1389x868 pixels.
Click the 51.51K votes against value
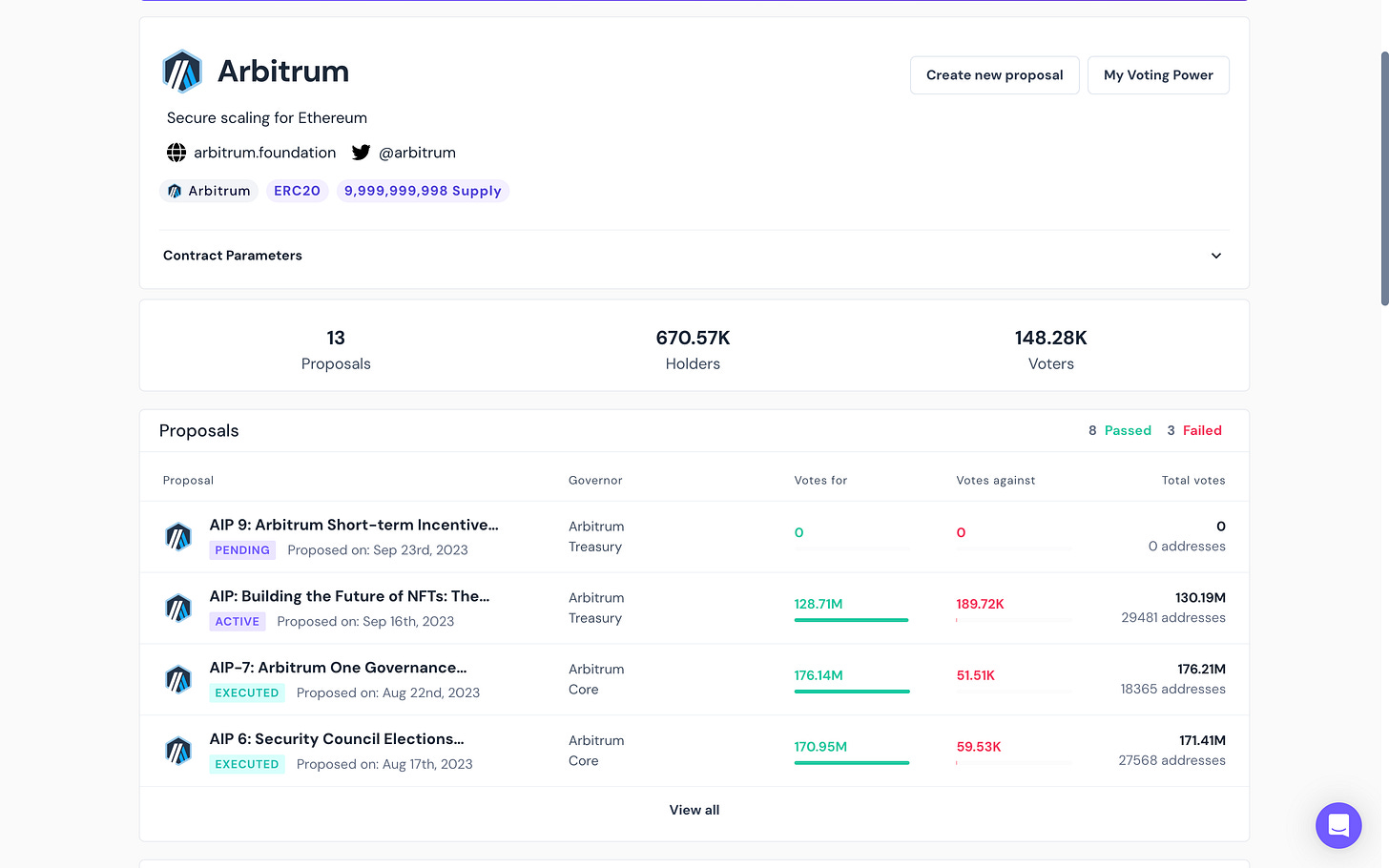click(975, 675)
